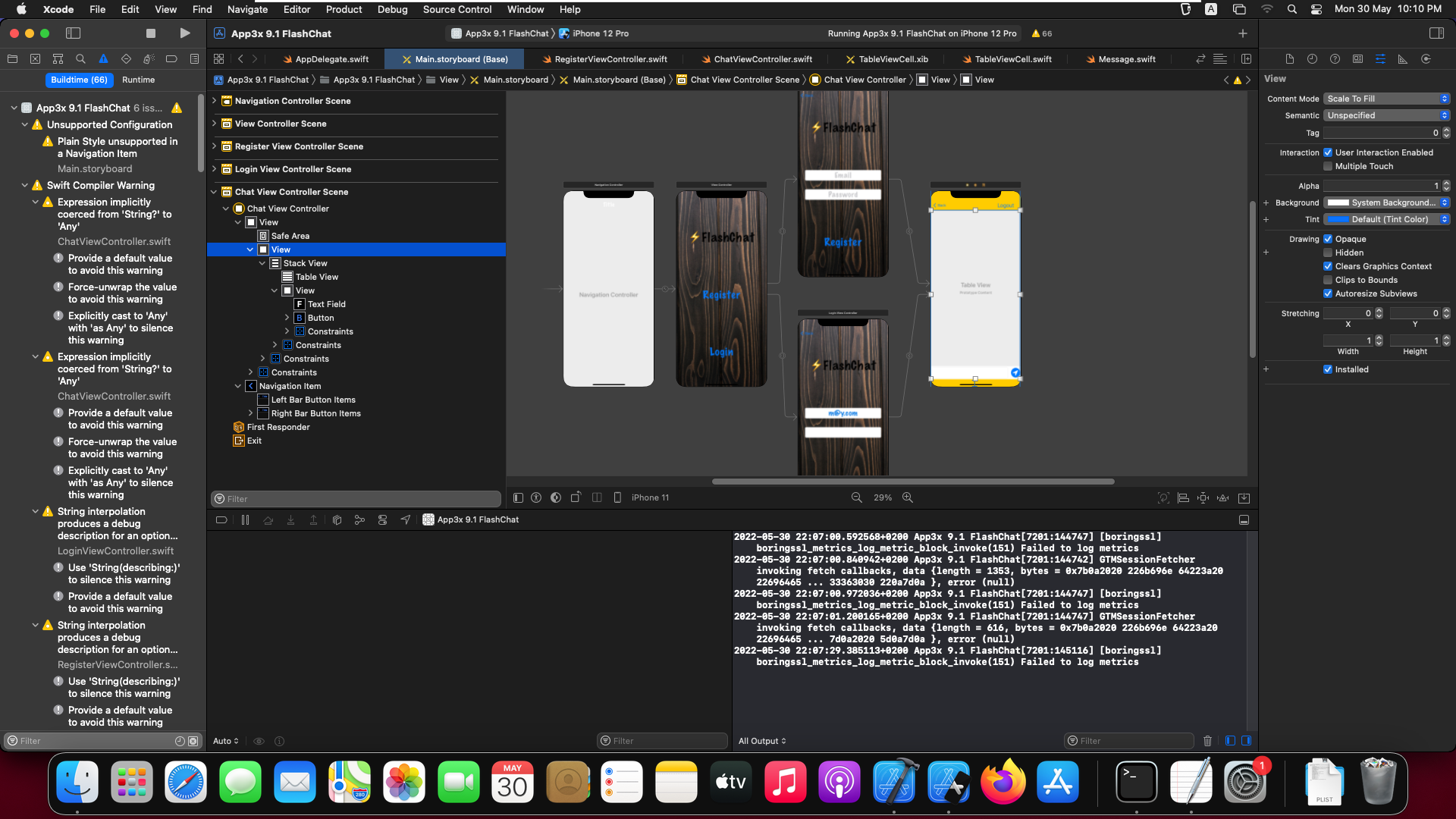Click the Run play button
1456x819 pixels.
coord(184,33)
